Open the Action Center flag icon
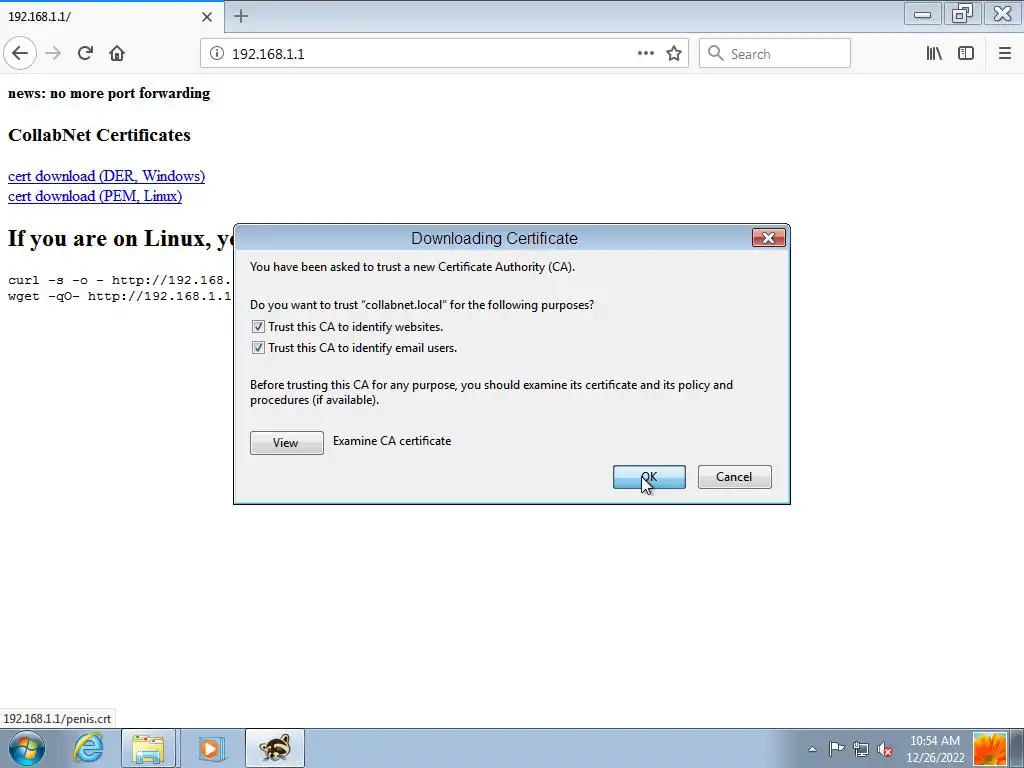The height and width of the screenshot is (768, 1024). pyautogui.click(x=836, y=749)
